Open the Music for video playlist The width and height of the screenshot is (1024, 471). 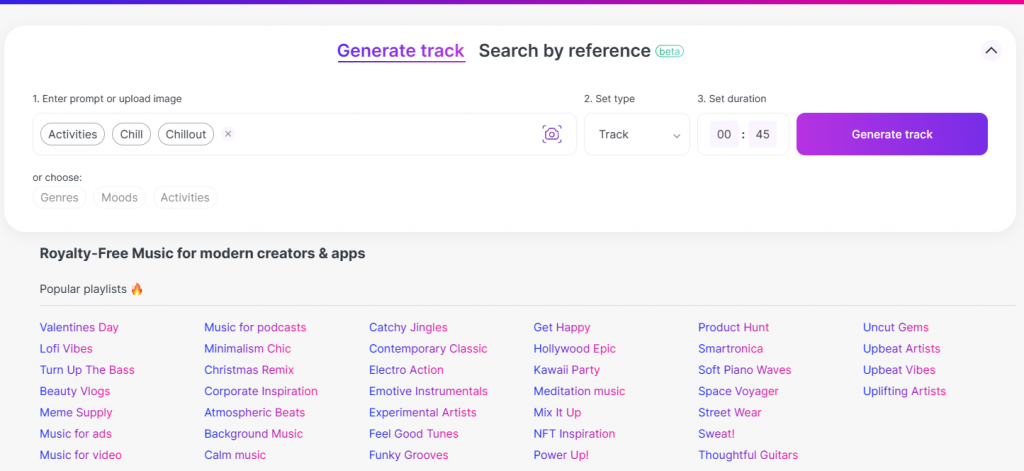tap(80, 455)
